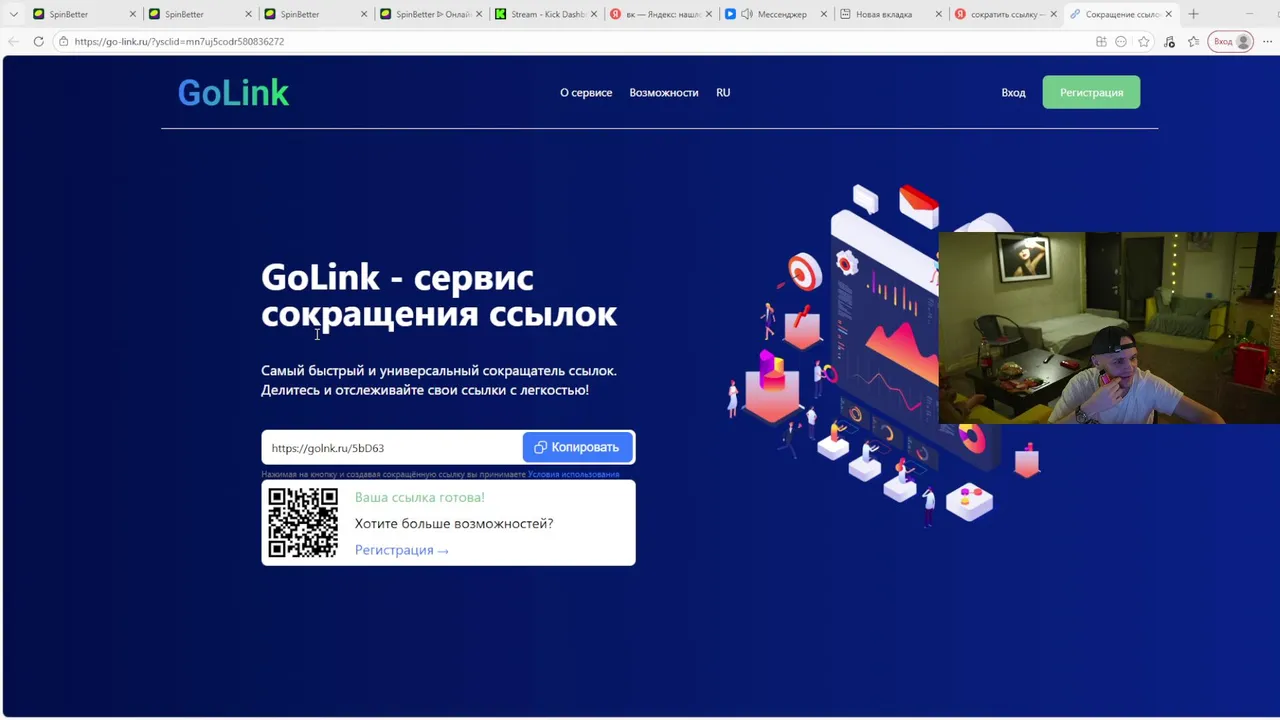Close the SpinBetter ▷ Онлайн tab

tap(479, 14)
